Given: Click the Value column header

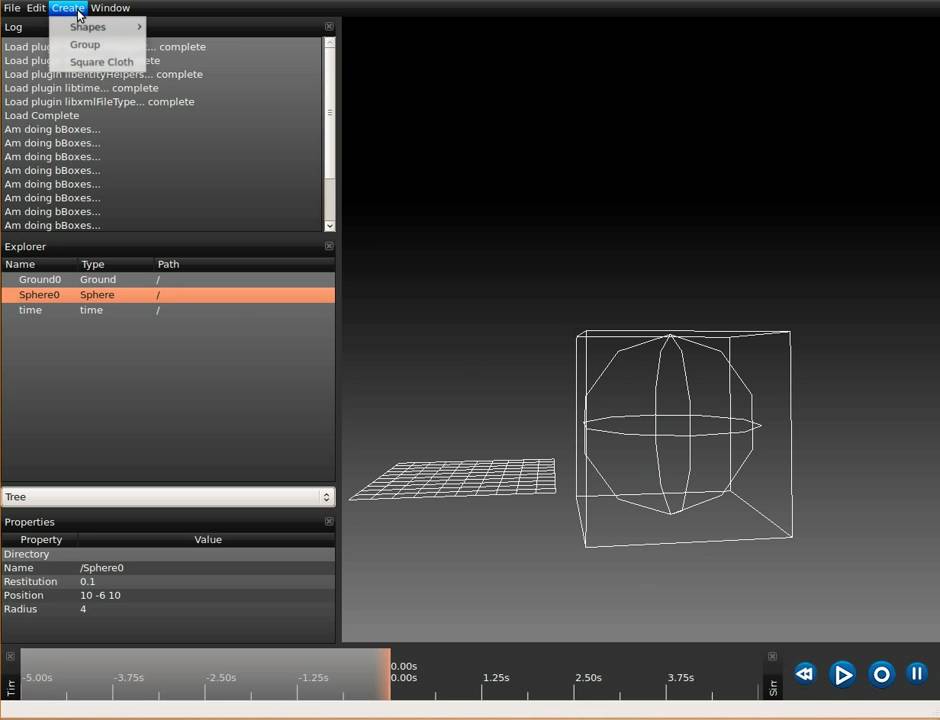Looking at the screenshot, I should (207, 540).
